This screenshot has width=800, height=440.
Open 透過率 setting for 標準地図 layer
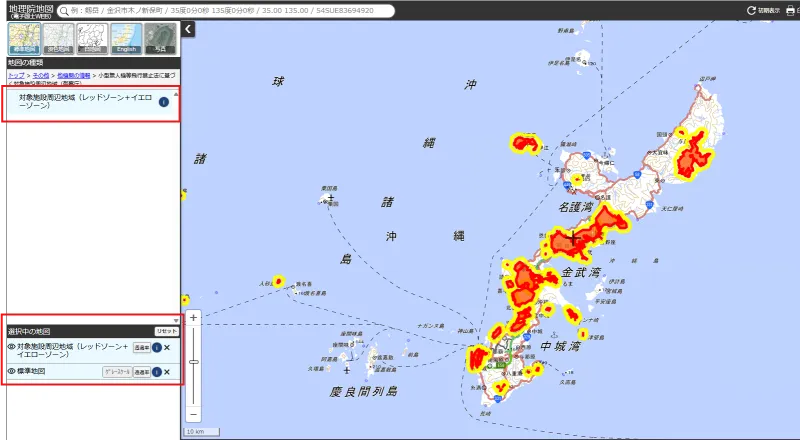click(x=142, y=372)
